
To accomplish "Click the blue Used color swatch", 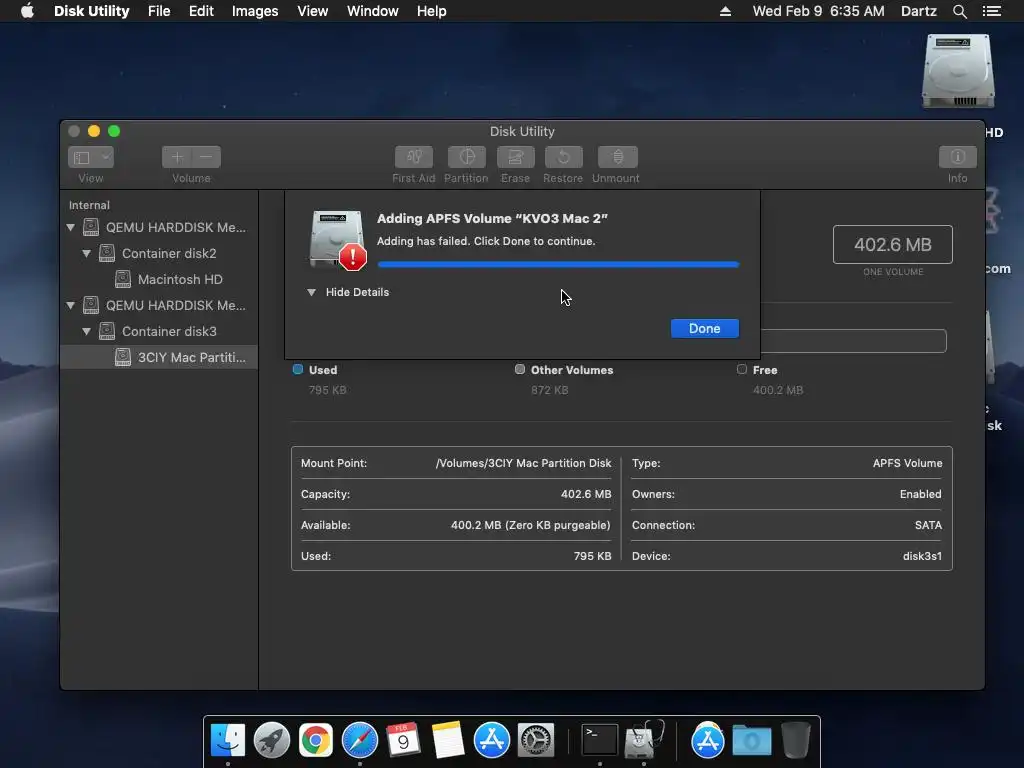I will pyautogui.click(x=298, y=369).
